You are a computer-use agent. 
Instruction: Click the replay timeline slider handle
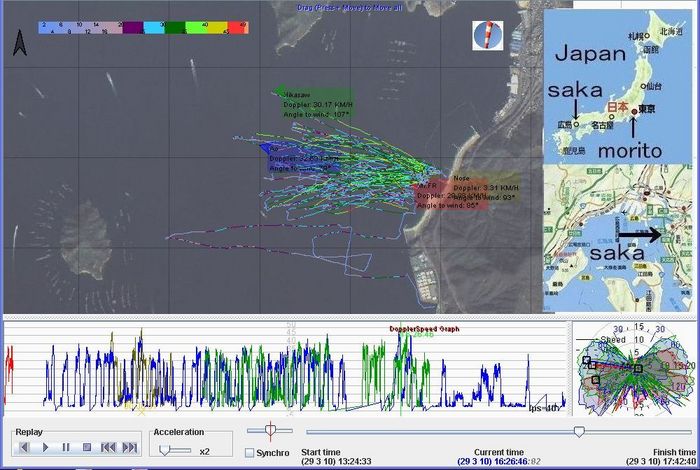tap(578, 431)
